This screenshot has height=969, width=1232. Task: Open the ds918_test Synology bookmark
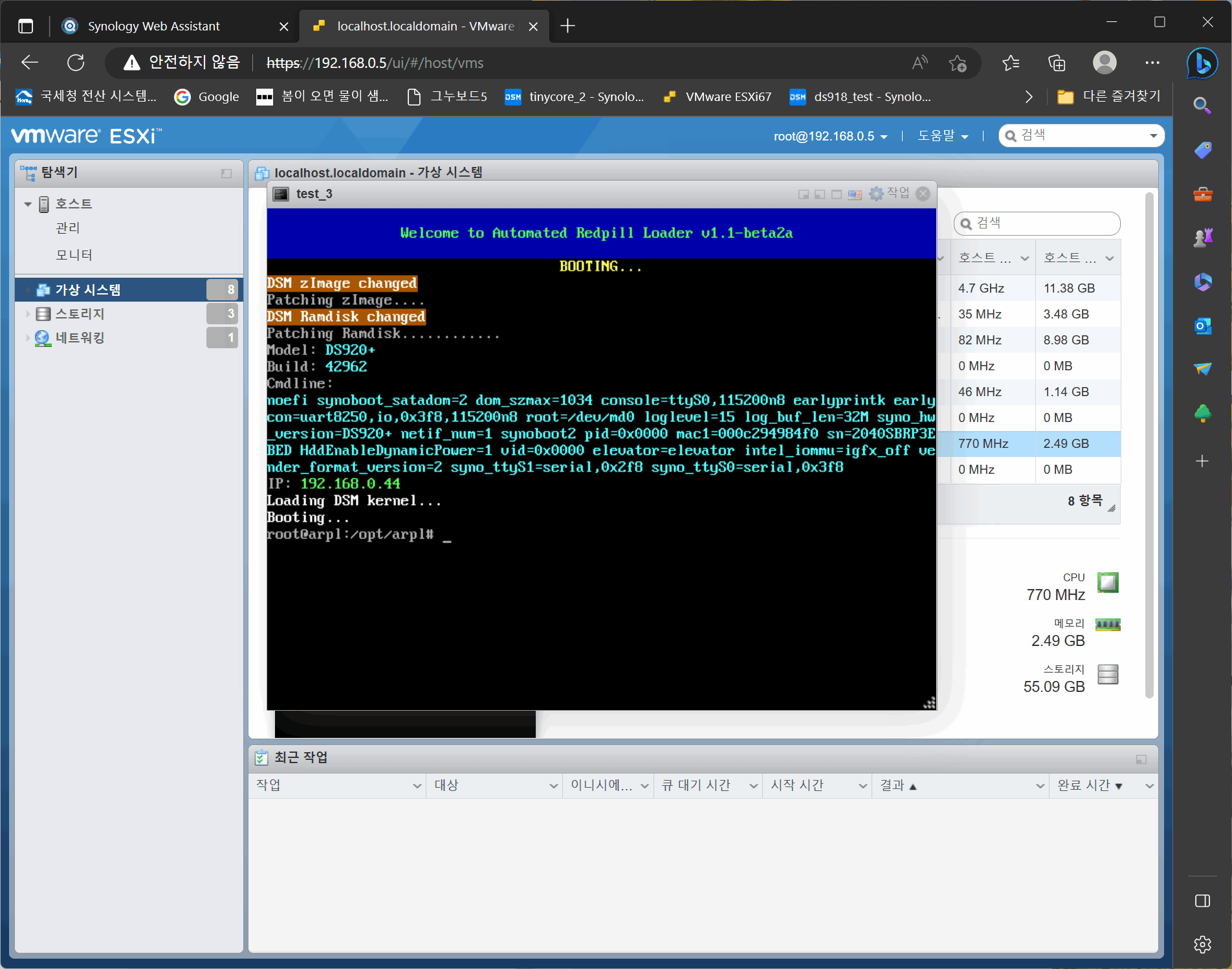tap(861, 97)
